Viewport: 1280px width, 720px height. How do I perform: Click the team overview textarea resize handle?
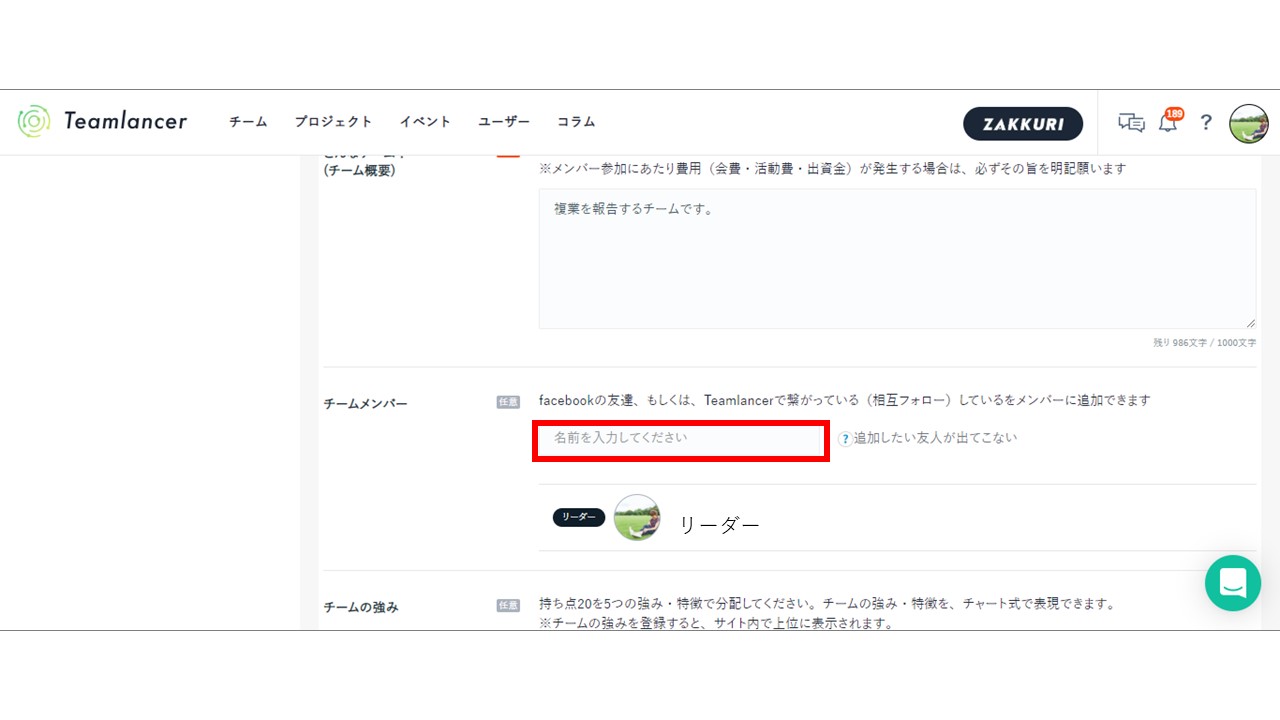click(1250, 323)
